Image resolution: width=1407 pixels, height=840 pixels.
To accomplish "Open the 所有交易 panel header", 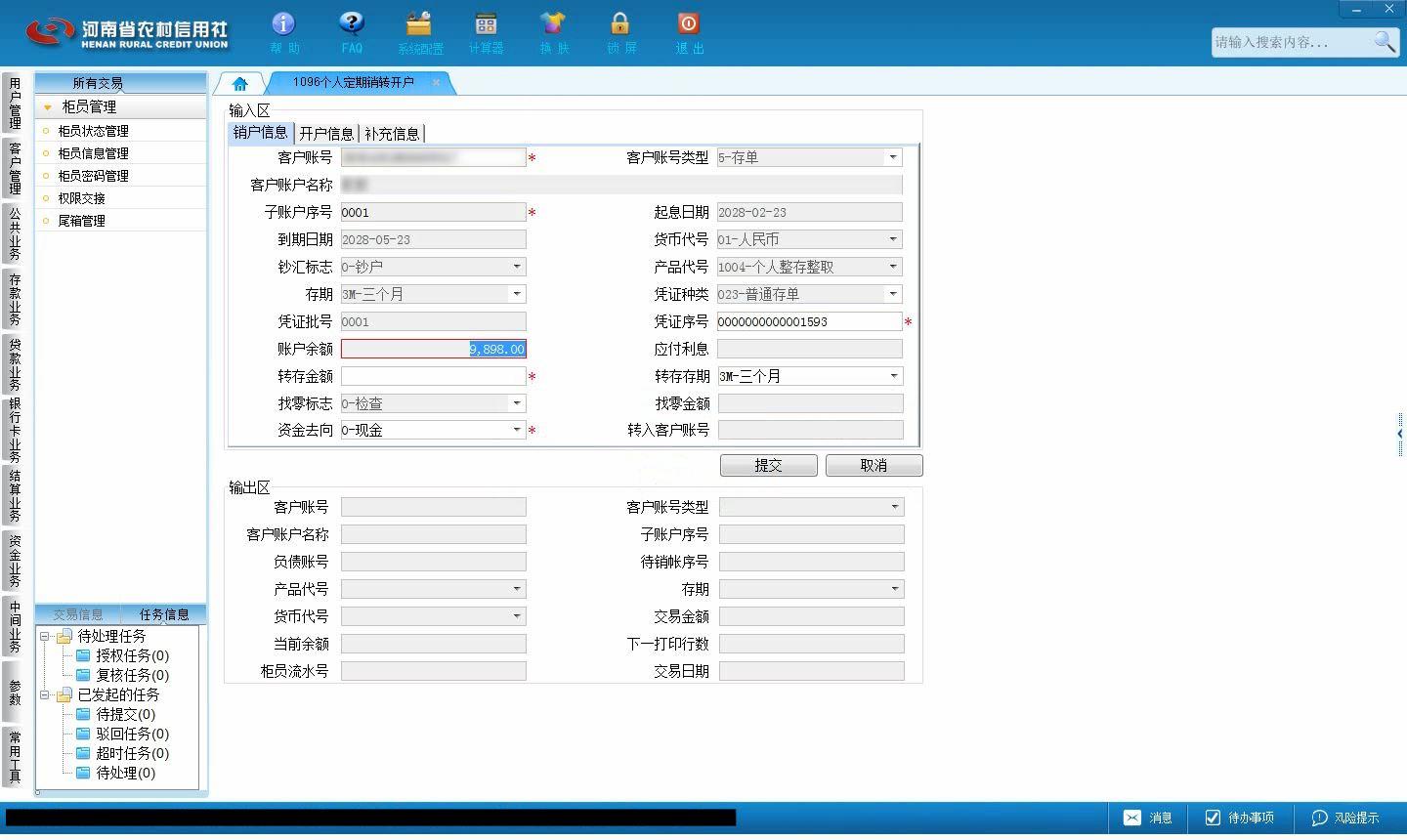I will [121, 83].
